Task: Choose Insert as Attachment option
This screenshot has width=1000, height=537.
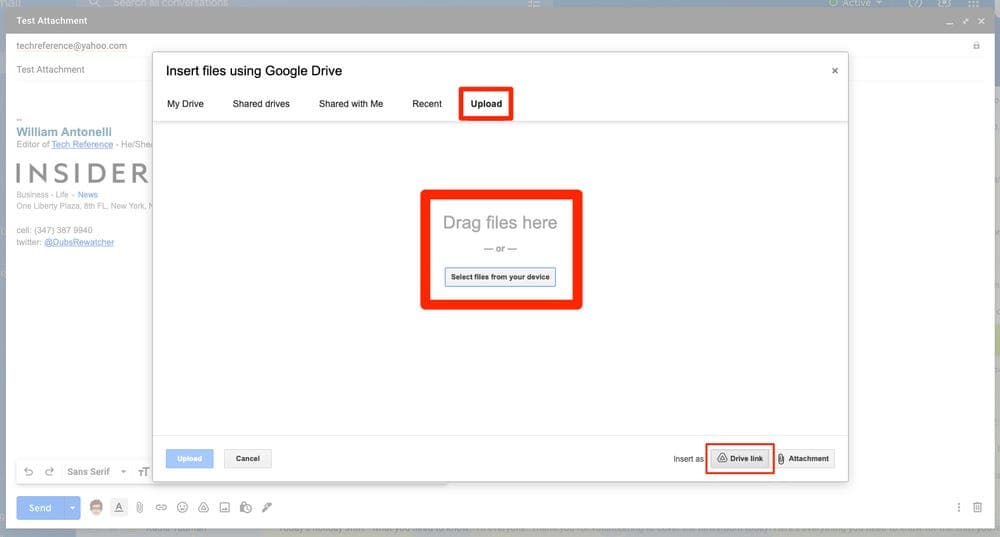Action: [803, 459]
